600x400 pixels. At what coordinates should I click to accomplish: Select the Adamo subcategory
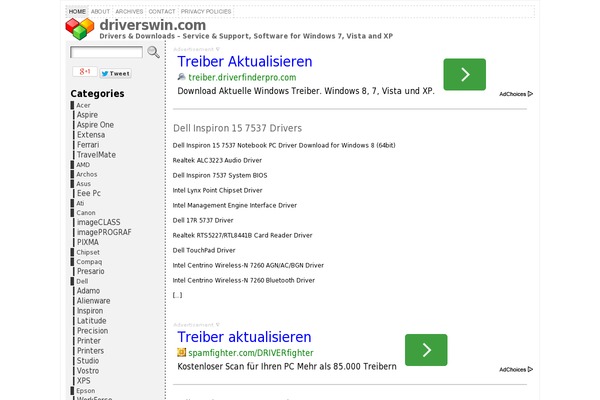click(x=88, y=291)
